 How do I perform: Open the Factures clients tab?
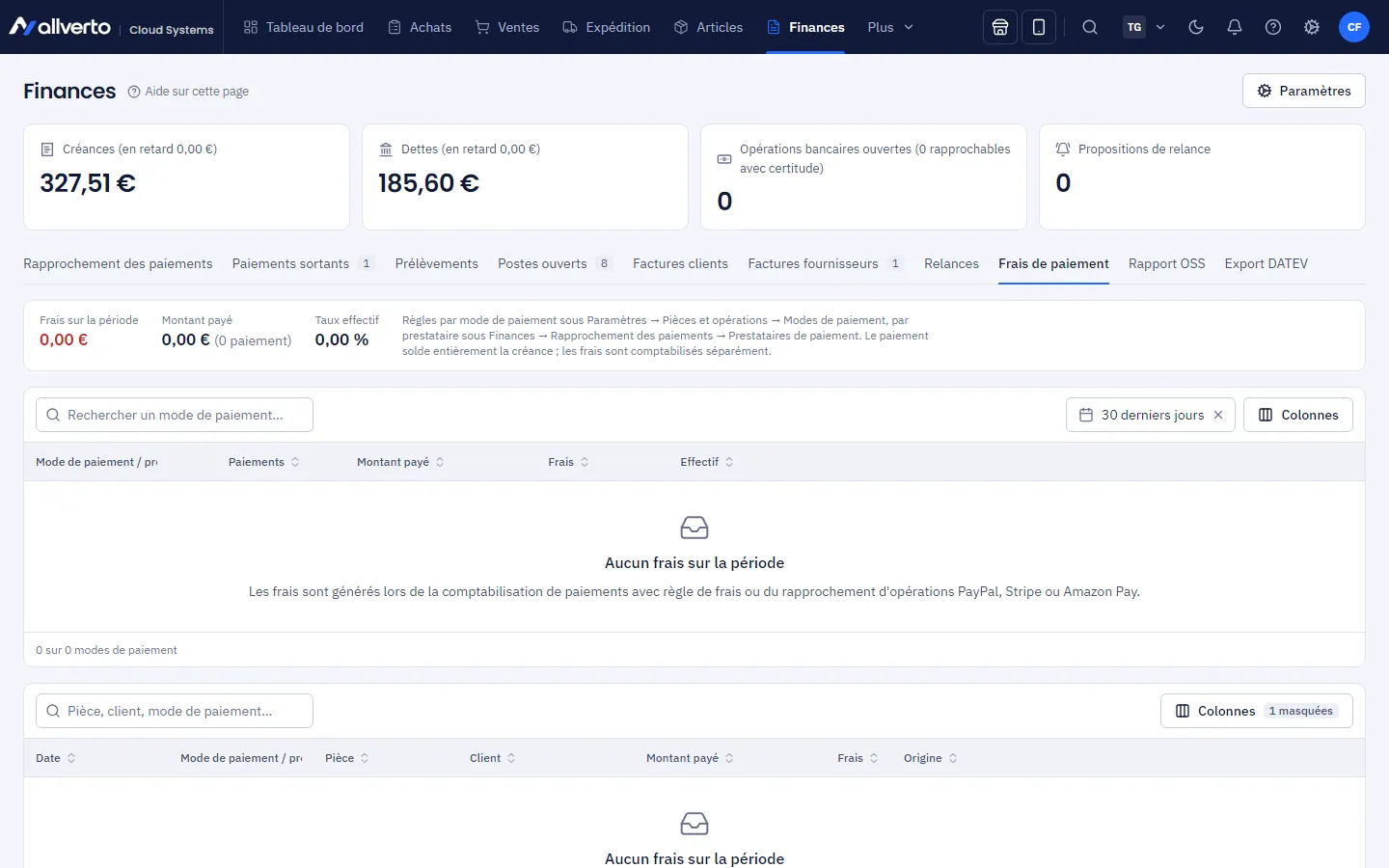(680, 263)
